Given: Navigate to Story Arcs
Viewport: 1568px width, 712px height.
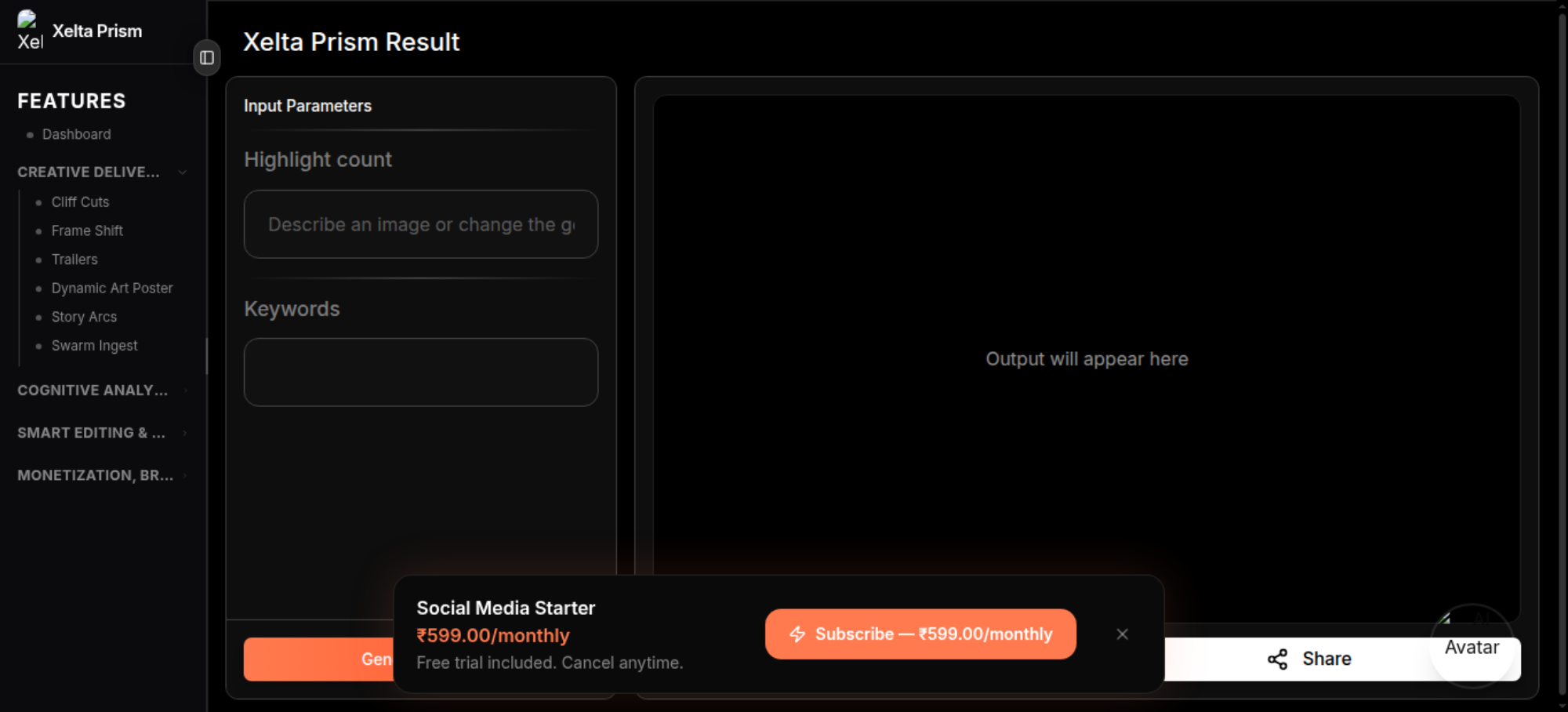Looking at the screenshot, I should click(84, 318).
